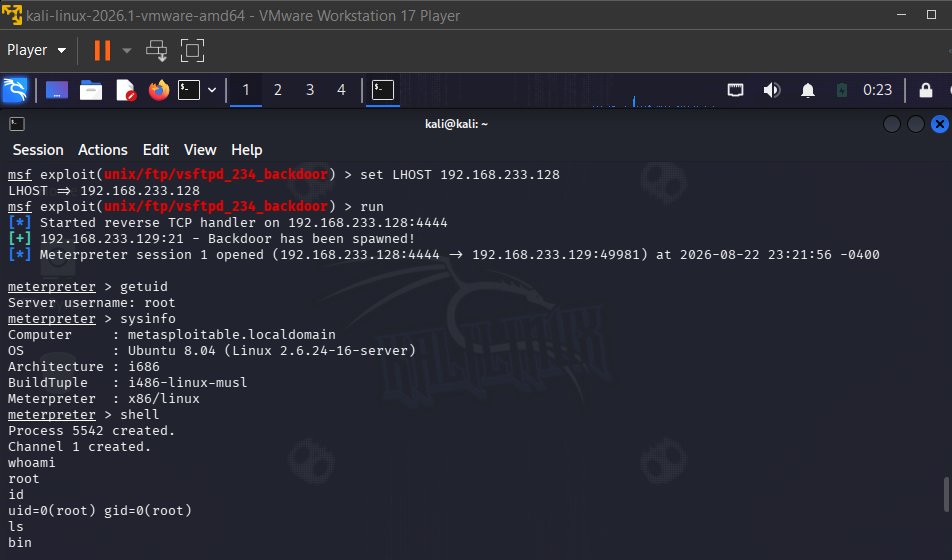Click 'x86/linux' Meterpreter value

point(163,398)
